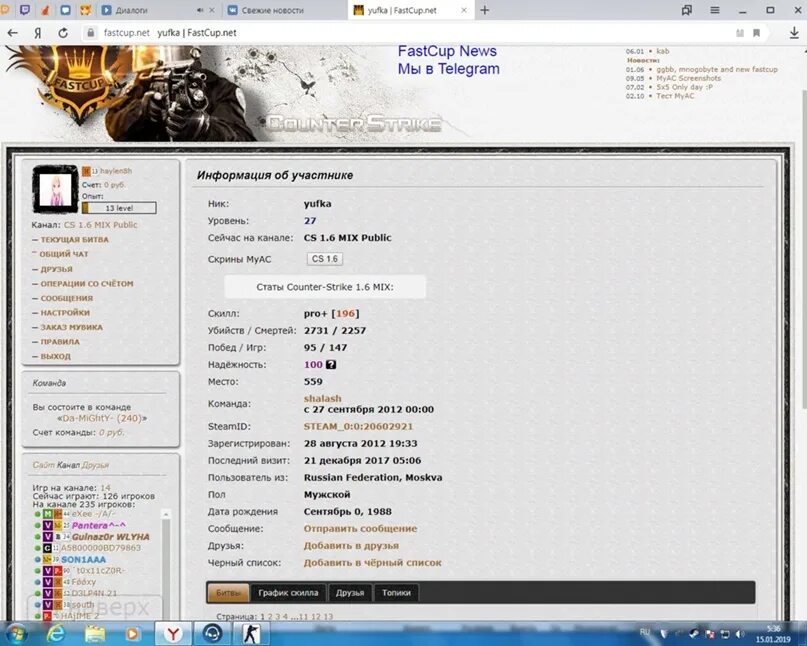Click Добавить в чёрный список

(372, 563)
